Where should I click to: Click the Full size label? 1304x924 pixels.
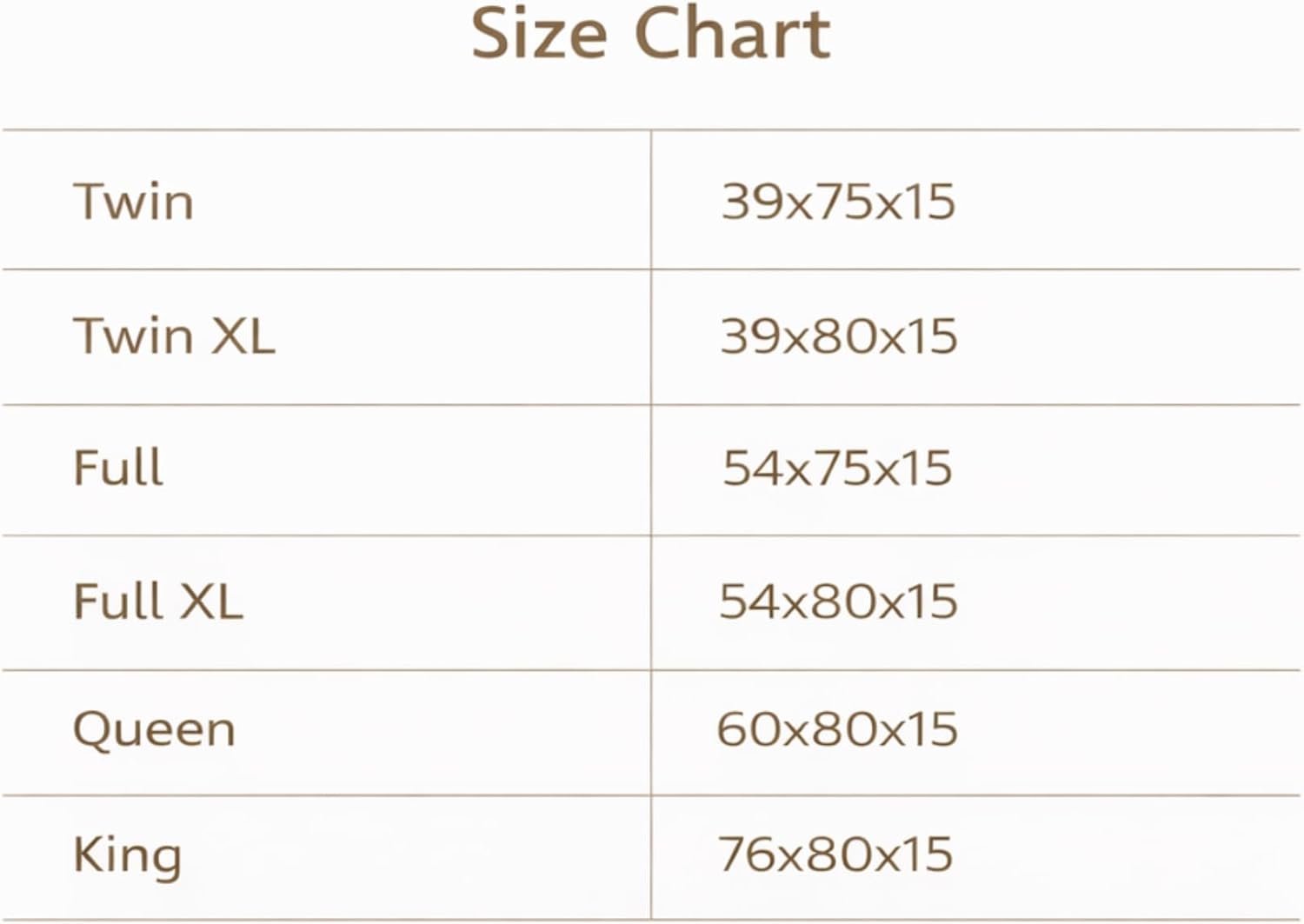[x=118, y=468]
